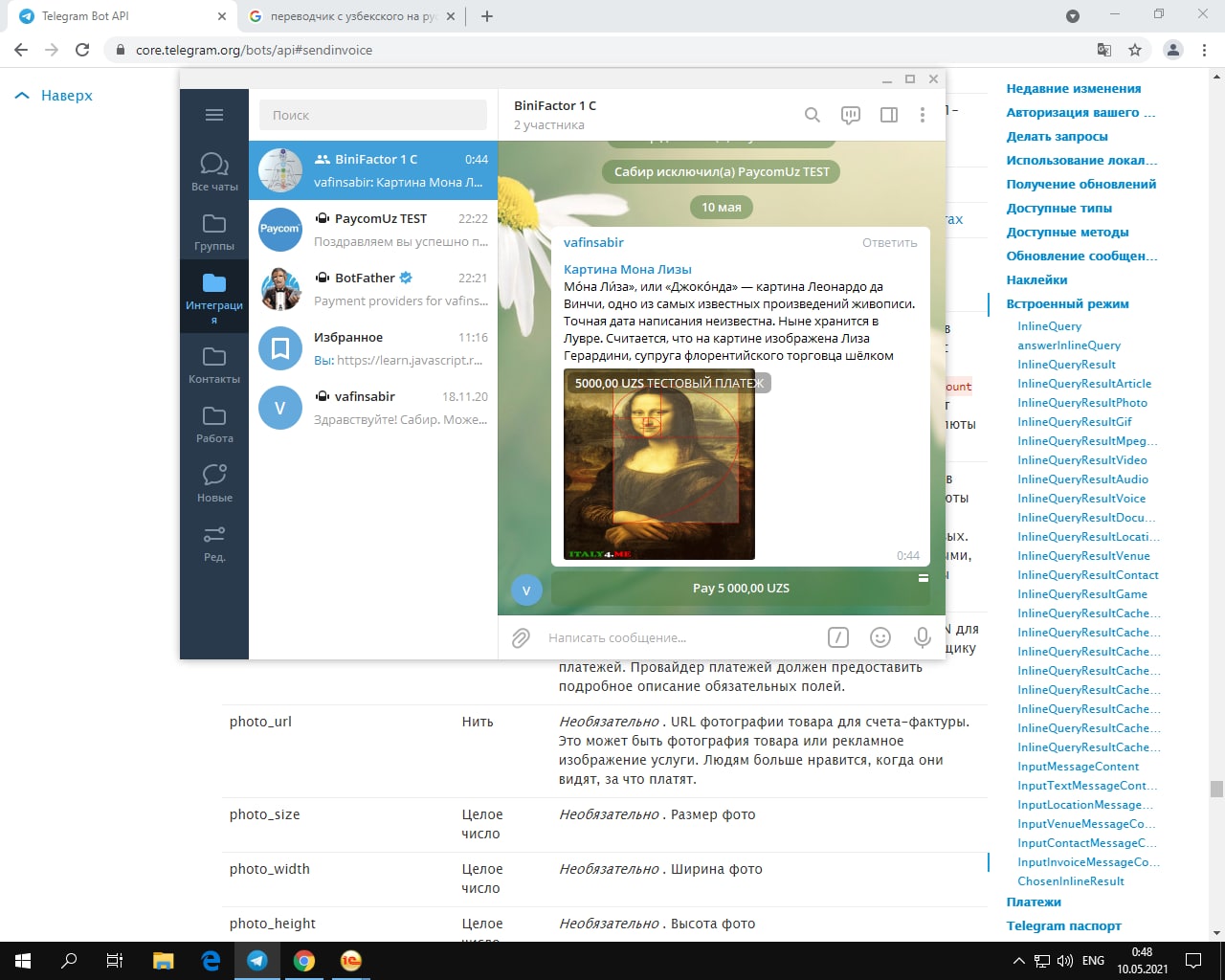Open 'Доступные методы' sidebar link
This screenshot has height=980, width=1225.
tap(1067, 232)
